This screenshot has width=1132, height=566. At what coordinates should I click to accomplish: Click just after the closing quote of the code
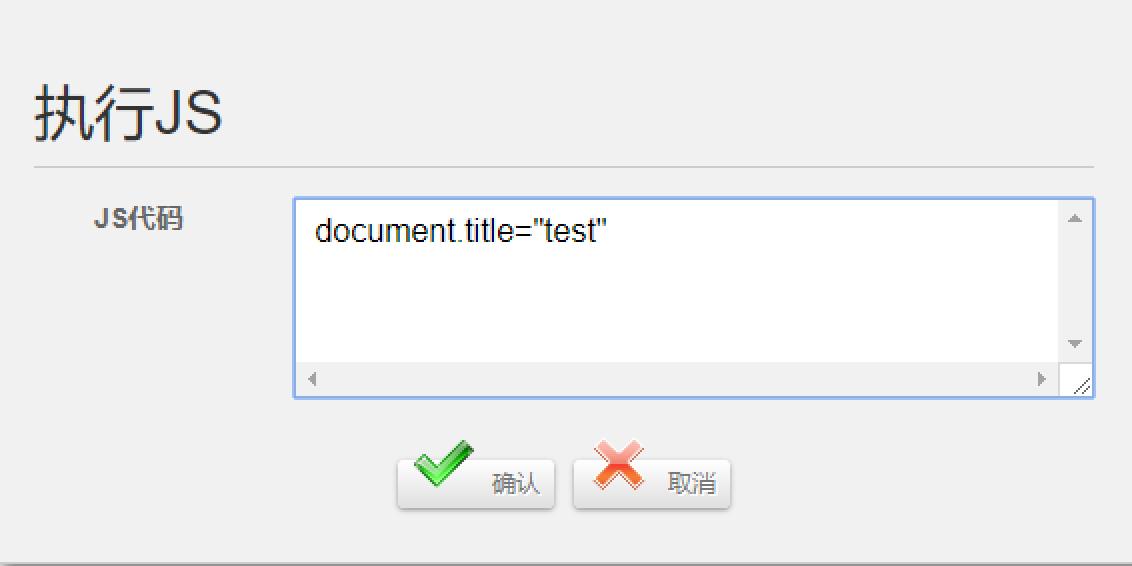pos(610,232)
